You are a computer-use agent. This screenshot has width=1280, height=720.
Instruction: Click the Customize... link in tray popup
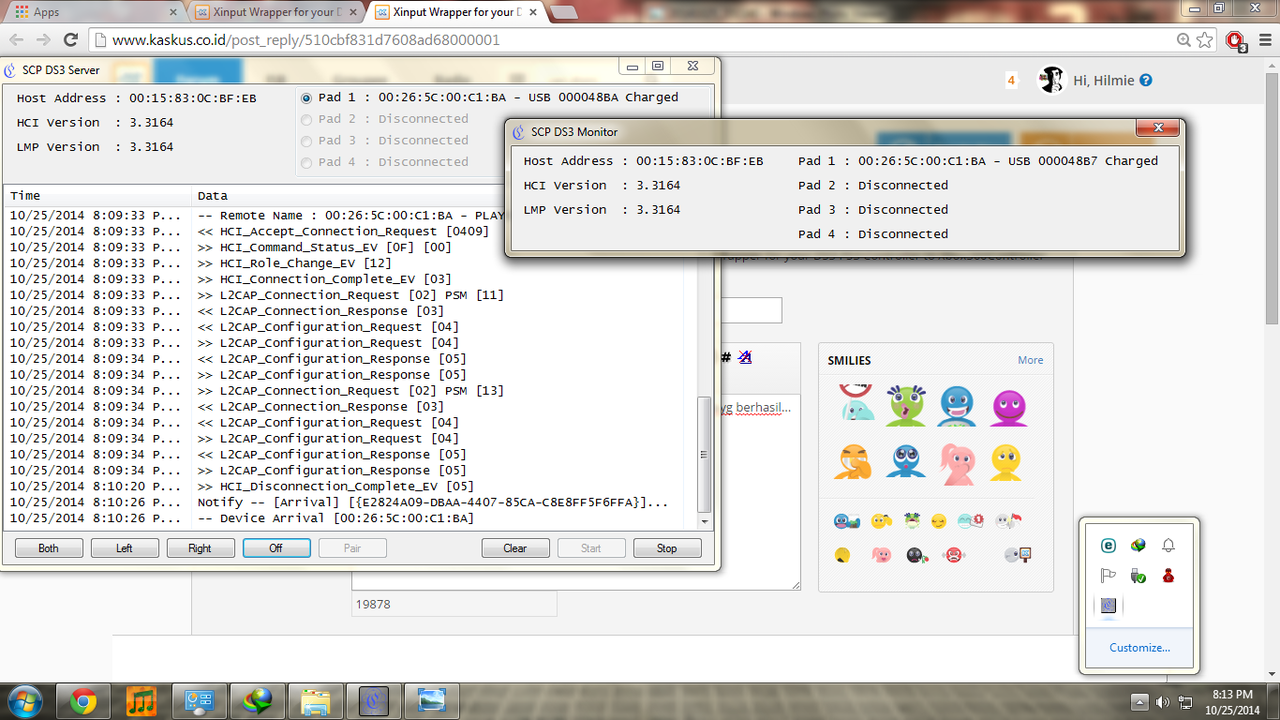tap(1139, 647)
